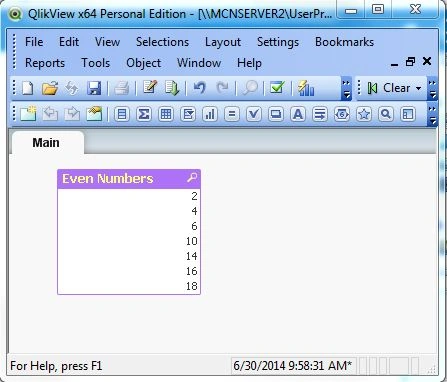Create a Statistics Box with the sigma icon
Screen dimensions: 447x382
(x=144, y=114)
